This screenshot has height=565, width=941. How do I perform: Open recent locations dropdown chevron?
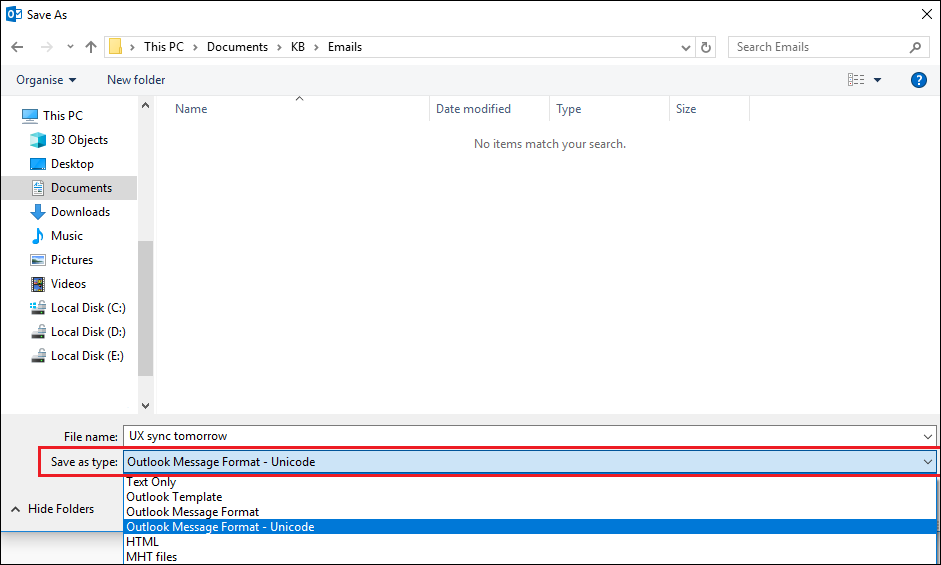tap(70, 47)
